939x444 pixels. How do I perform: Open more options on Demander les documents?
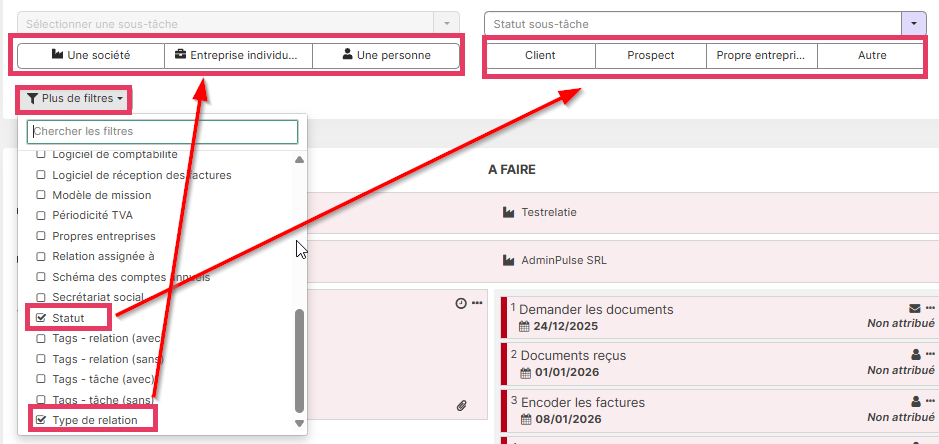coord(930,308)
